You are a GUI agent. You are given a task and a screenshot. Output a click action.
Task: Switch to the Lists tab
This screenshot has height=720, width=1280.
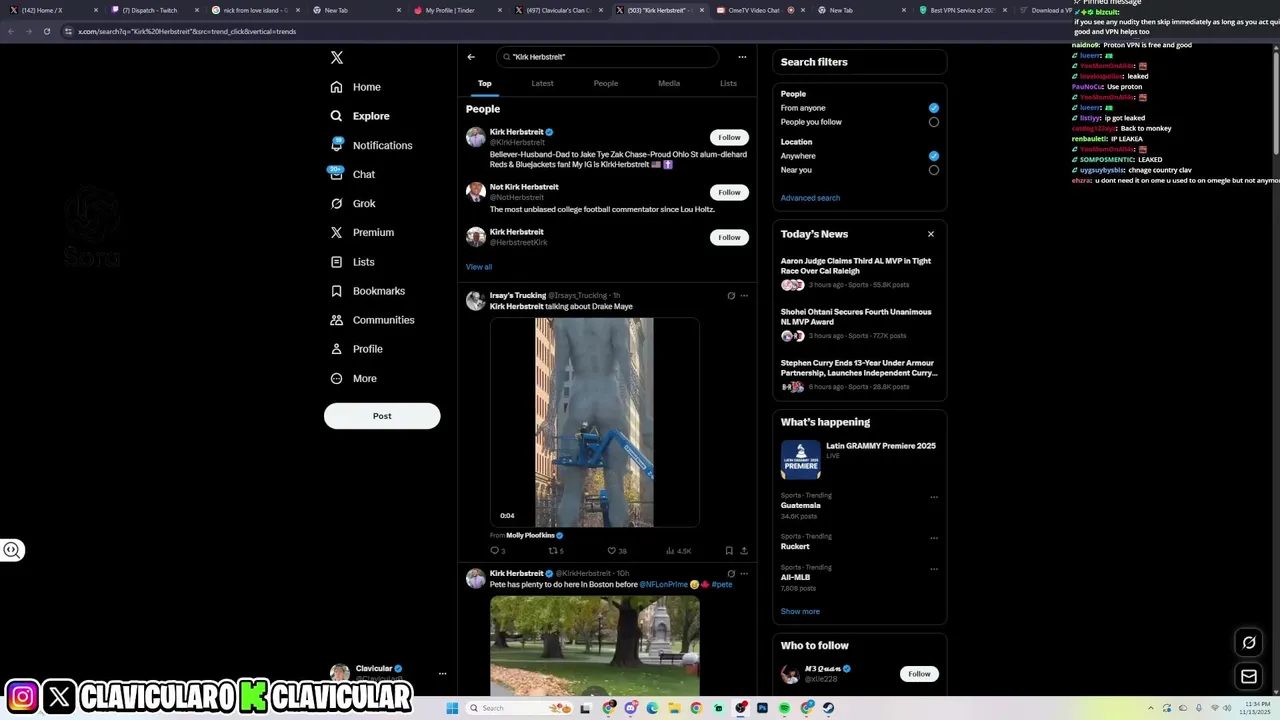click(x=728, y=83)
